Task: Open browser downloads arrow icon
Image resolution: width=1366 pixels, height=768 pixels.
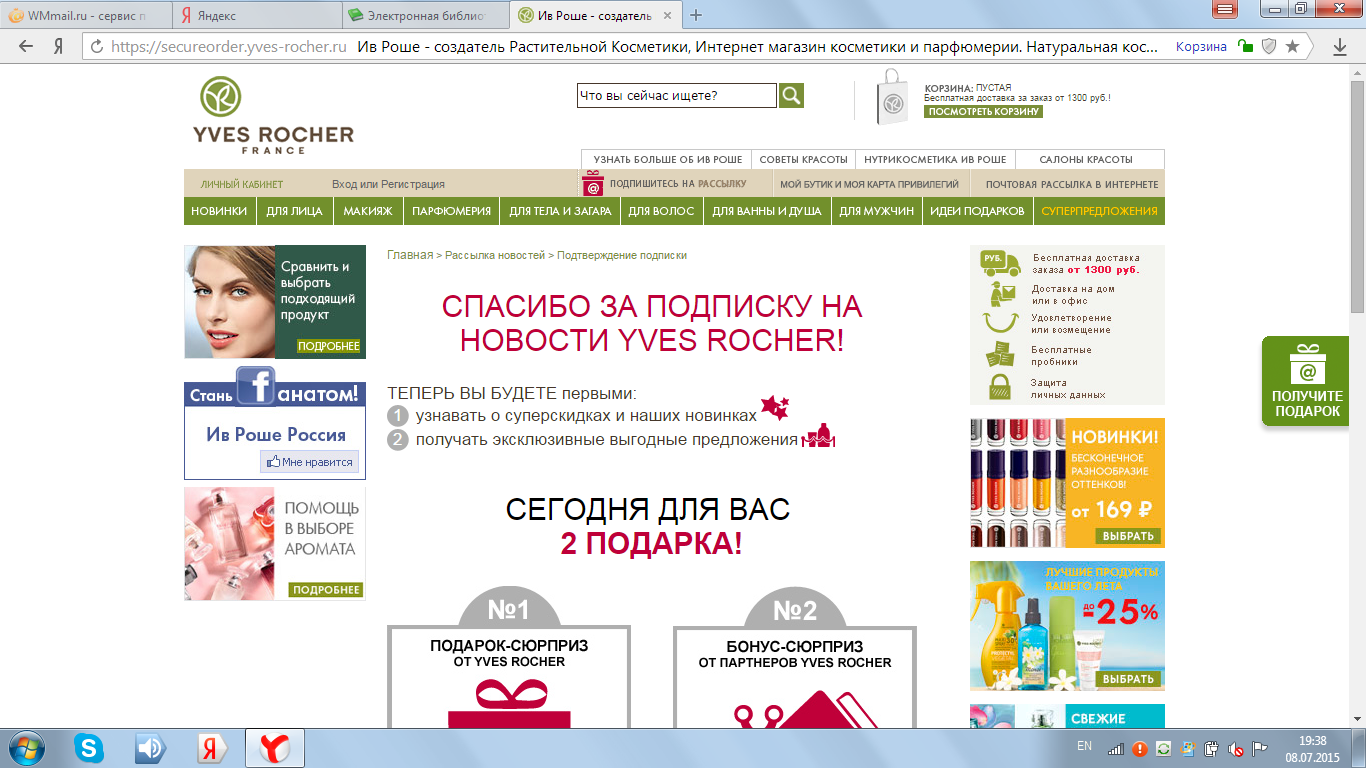Action: coord(1340,46)
